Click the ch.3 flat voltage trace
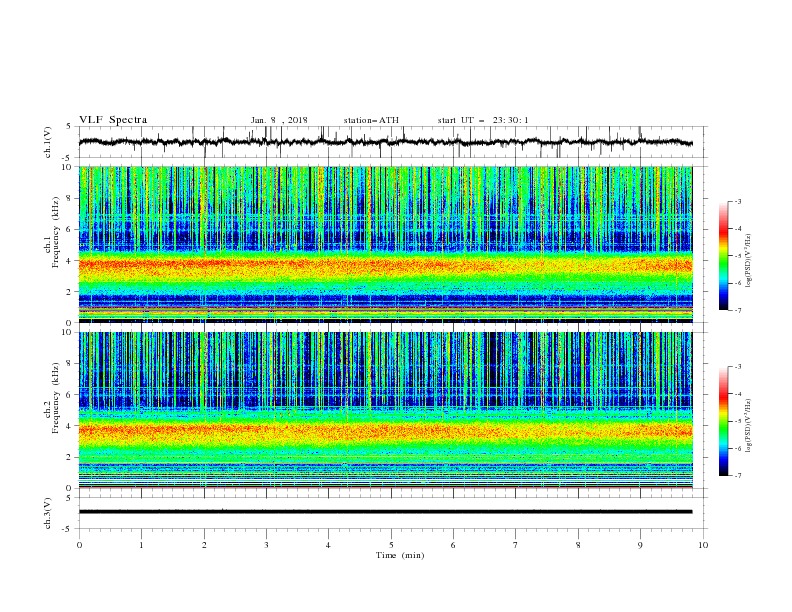Image resolution: width=792 pixels, height=612 pixels. (x=385, y=512)
